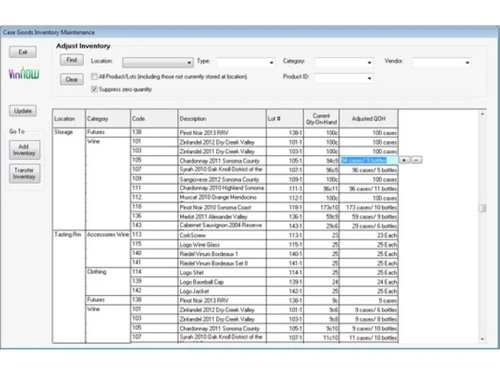This screenshot has height=375, width=500.
Task: Click the Update button
Action: click(x=23, y=111)
